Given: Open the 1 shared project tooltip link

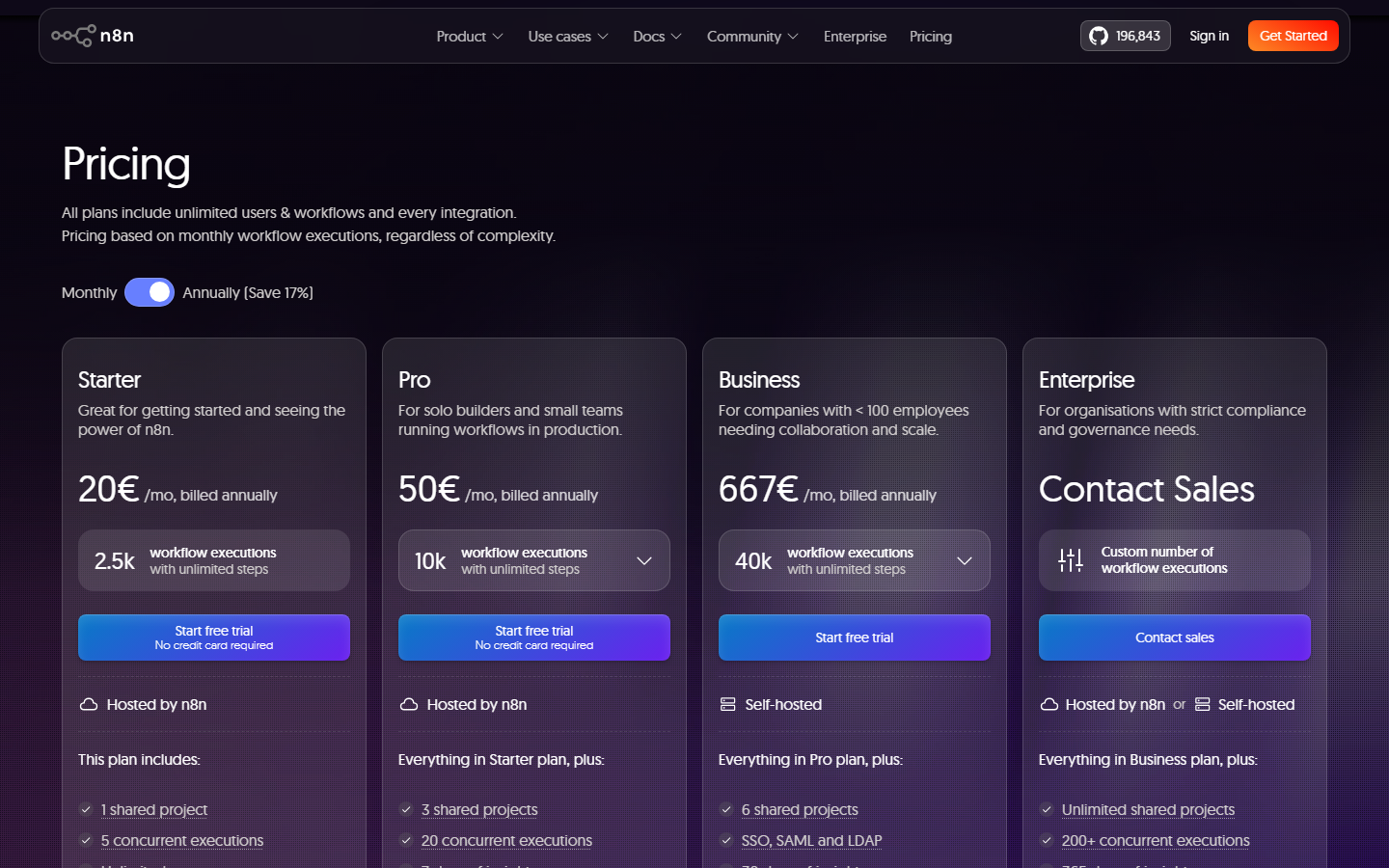Looking at the screenshot, I should [x=154, y=810].
